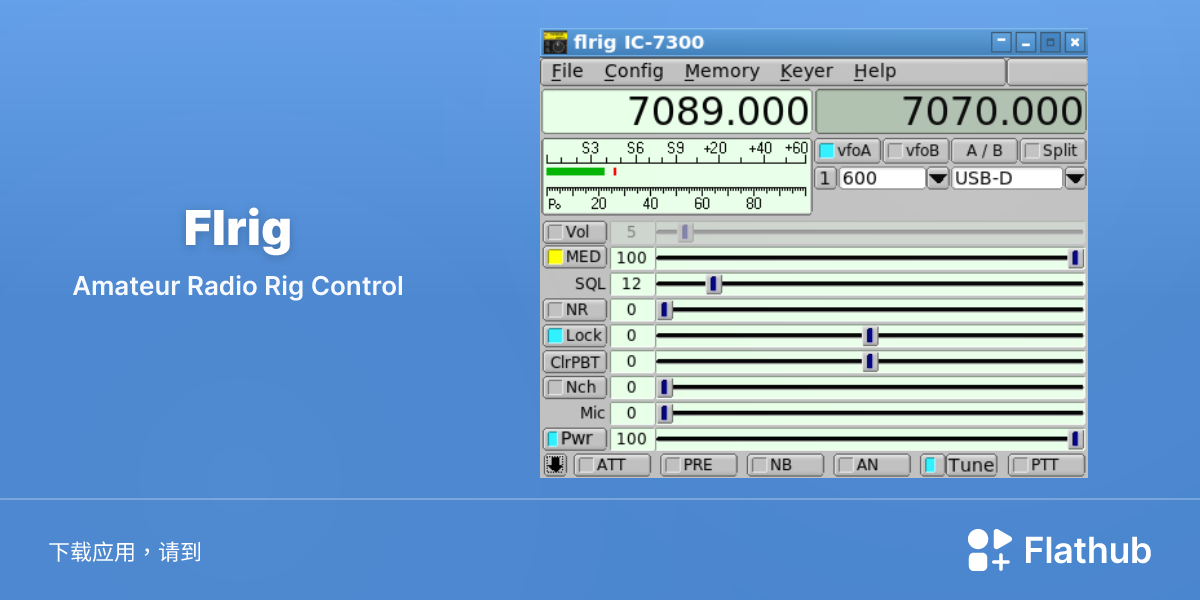
Task: Click the MED AGC button
Action: coord(575,257)
